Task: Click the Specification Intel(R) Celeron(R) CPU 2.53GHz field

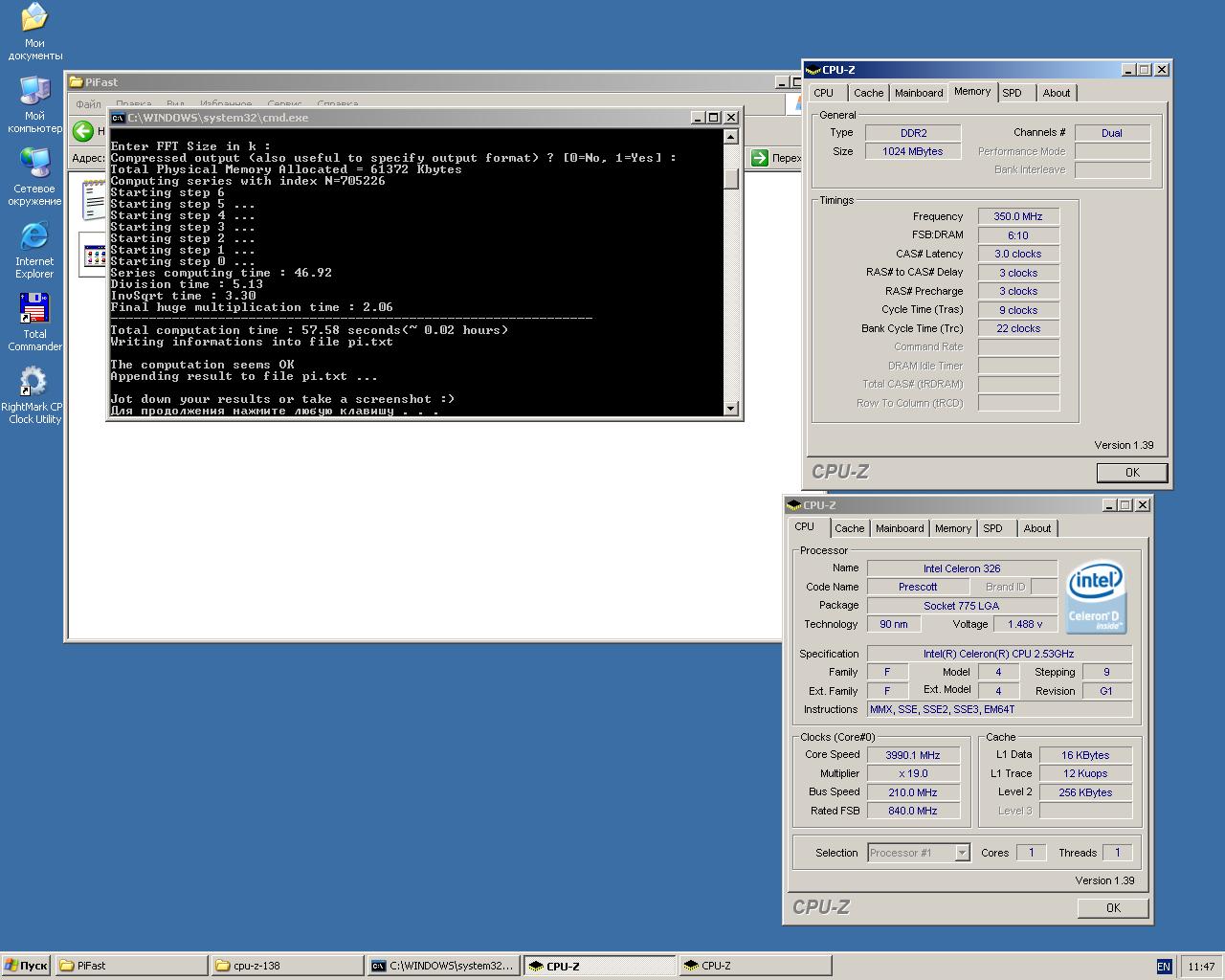Action: point(998,654)
